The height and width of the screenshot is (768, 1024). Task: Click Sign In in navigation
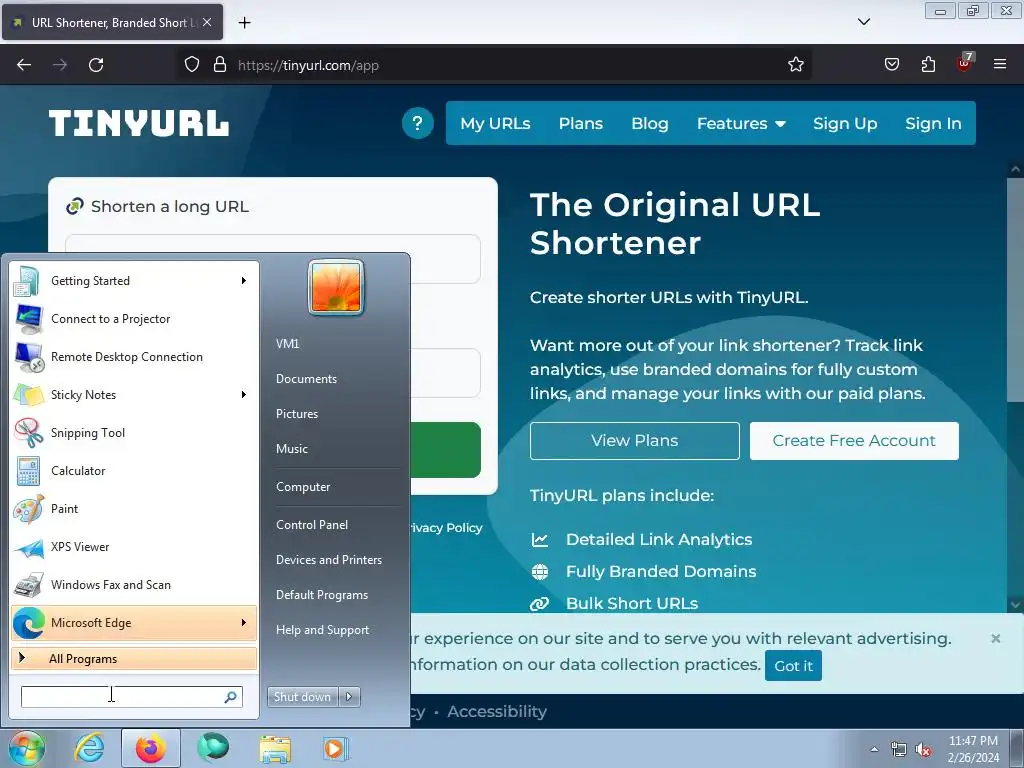pyautogui.click(x=933, y=123)
